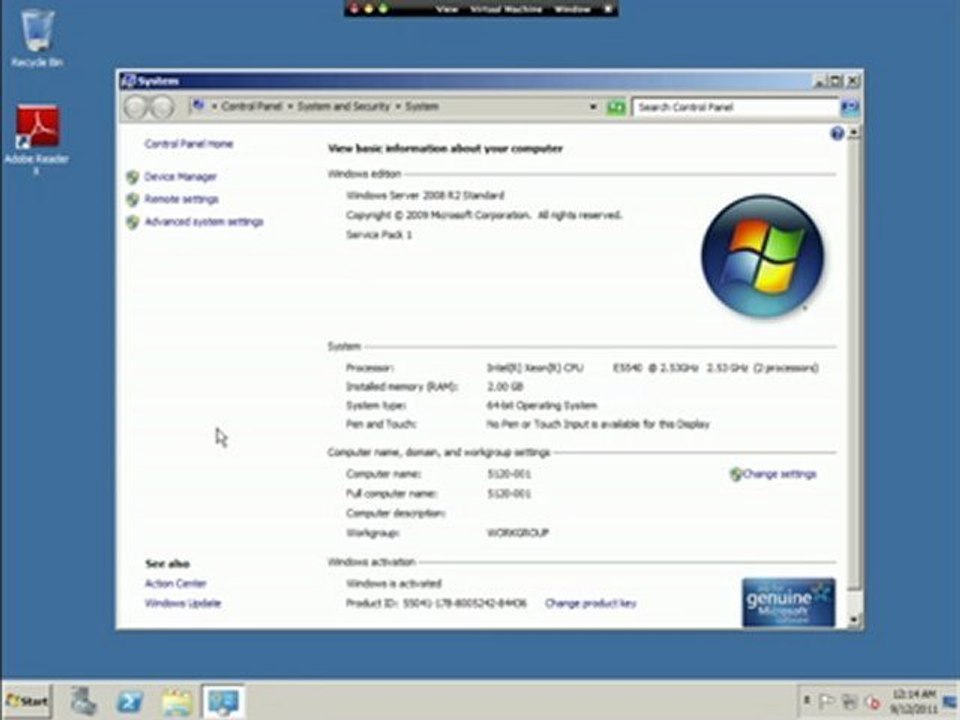Click Change product key link
This screenshot has height=720, width=960.
pyautogui.click(x=590, y=603)
